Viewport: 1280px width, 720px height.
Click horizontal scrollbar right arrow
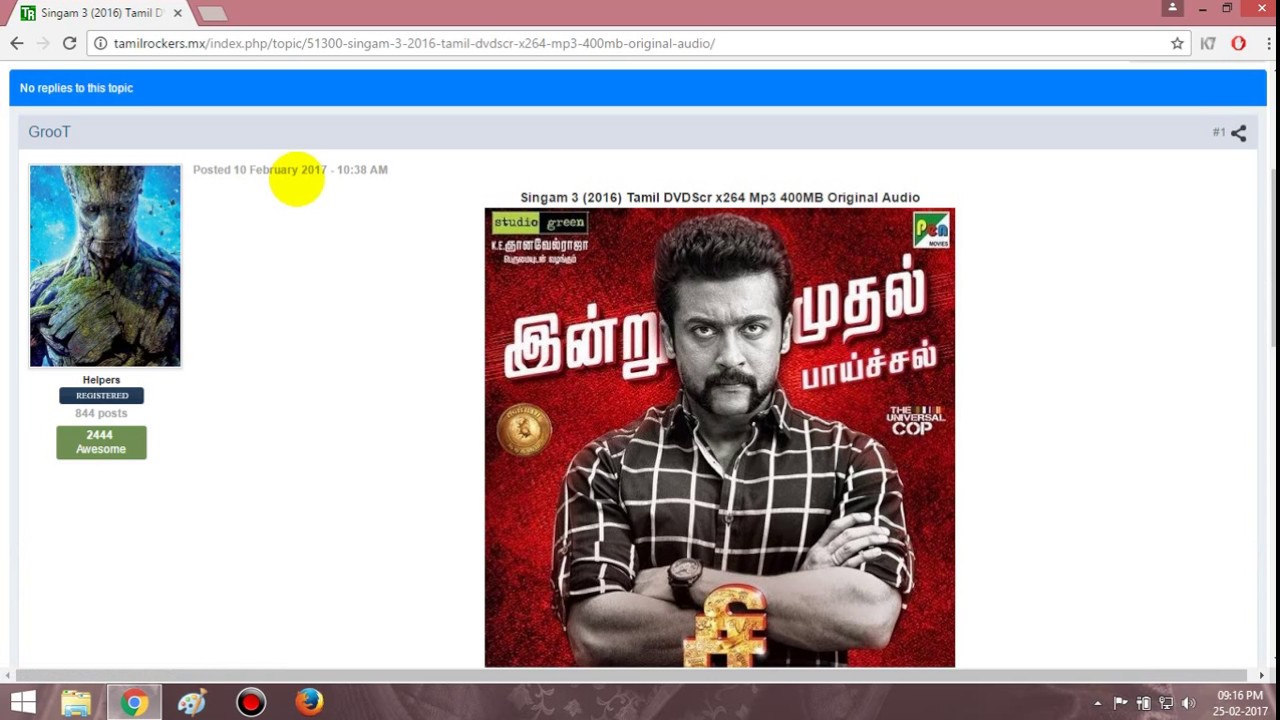tap(1262, 676)
